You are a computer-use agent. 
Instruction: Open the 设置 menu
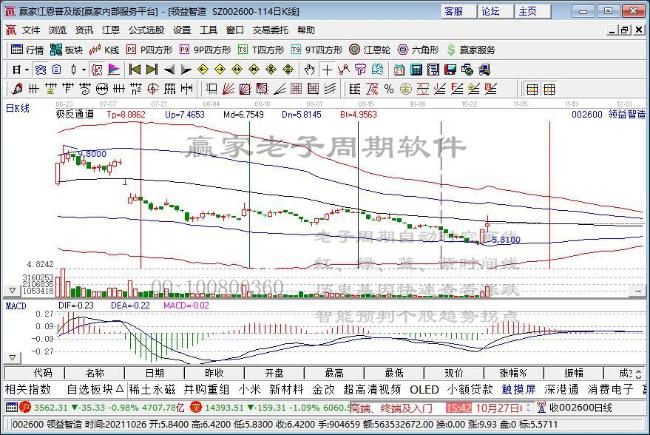182,30
